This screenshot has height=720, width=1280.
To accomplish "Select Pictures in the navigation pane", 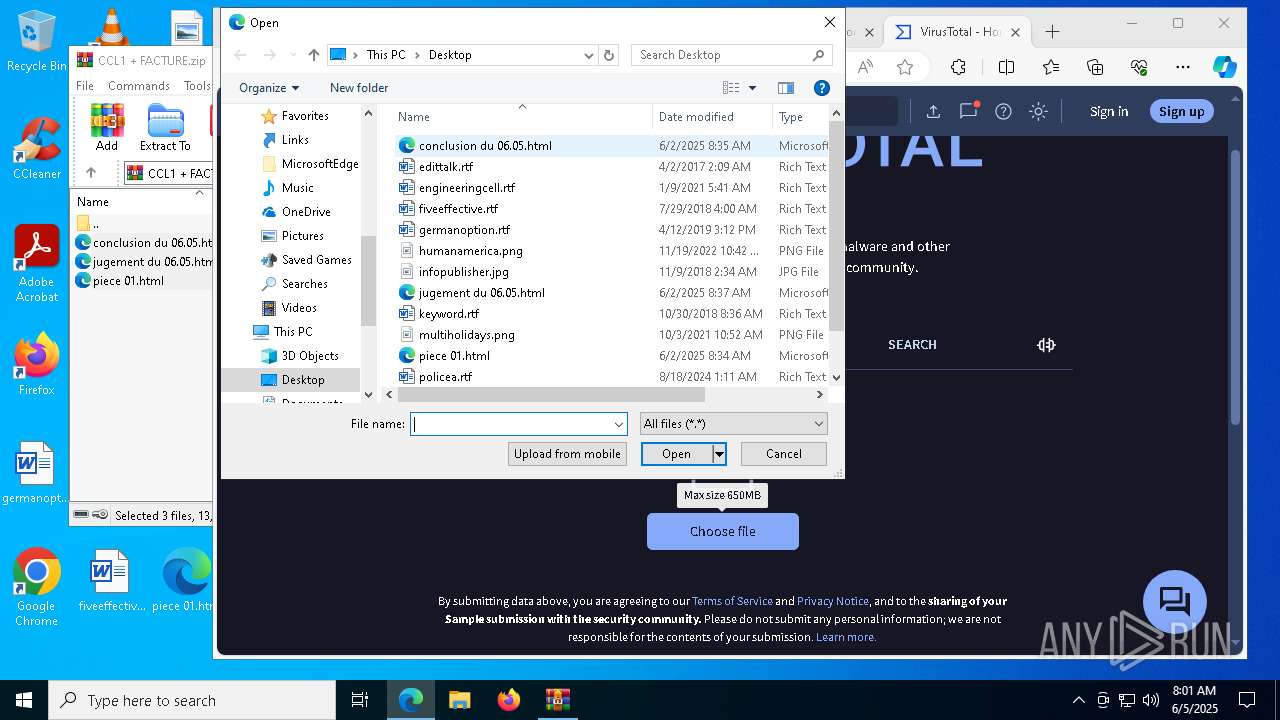I will [303, 236].
